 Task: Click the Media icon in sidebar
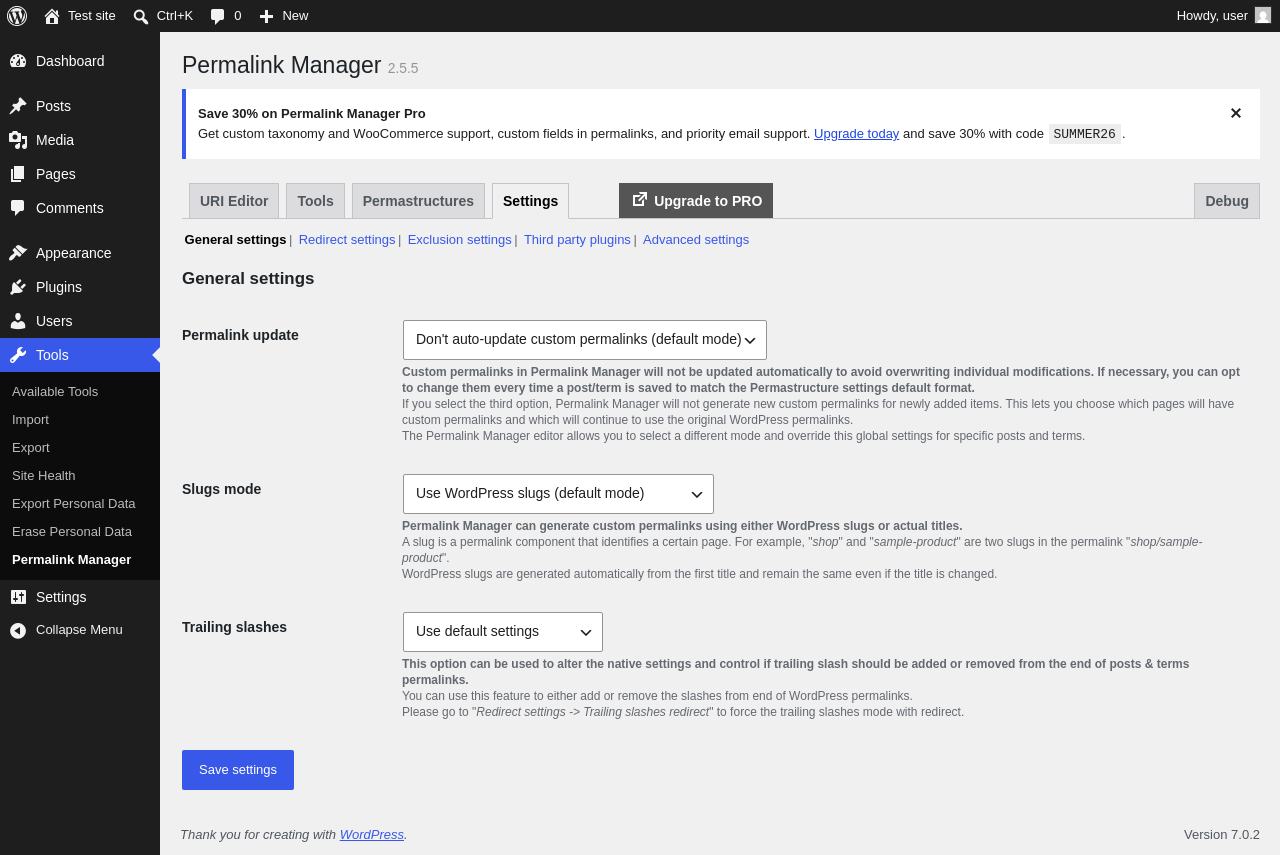coord(18,140)
